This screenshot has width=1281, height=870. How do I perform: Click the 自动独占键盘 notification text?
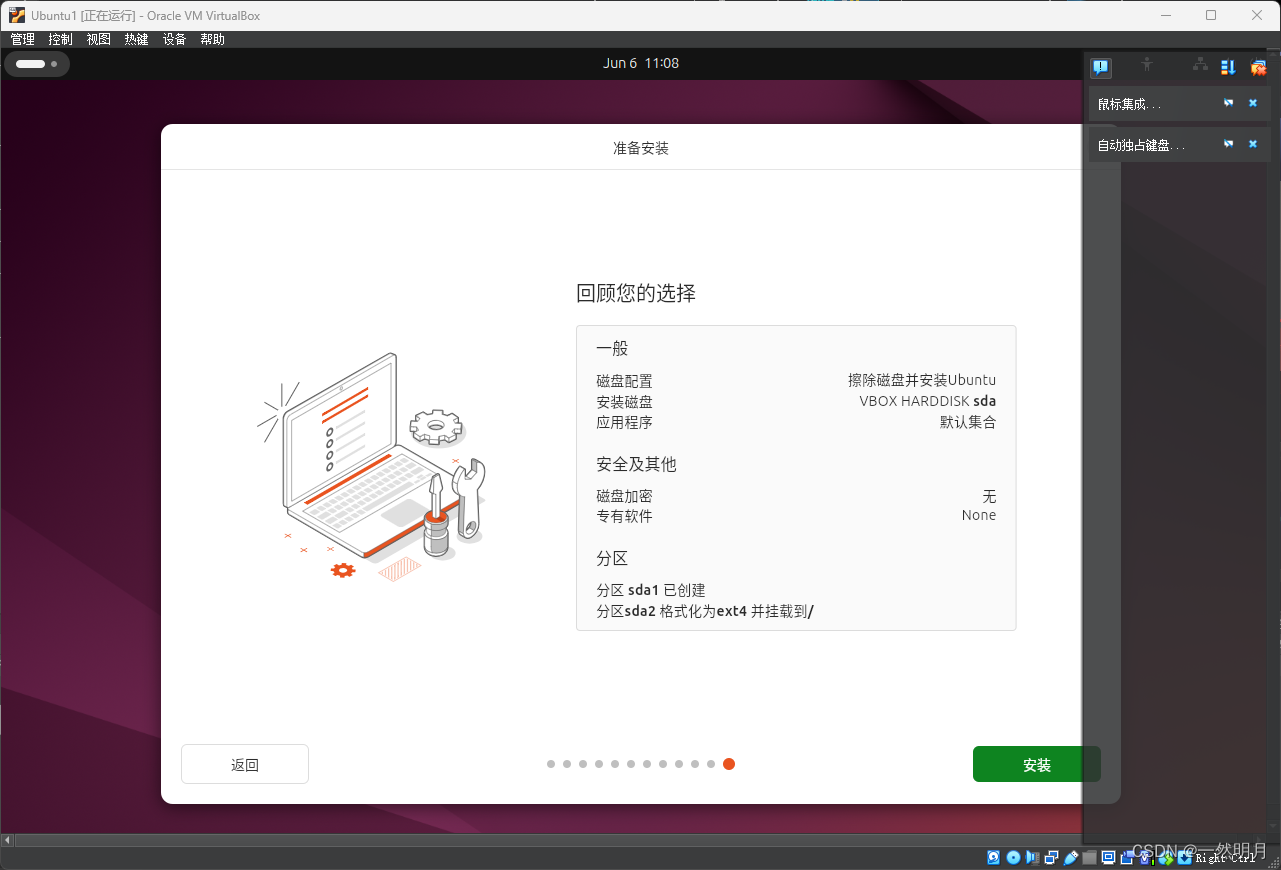[x=1141, y=145]
